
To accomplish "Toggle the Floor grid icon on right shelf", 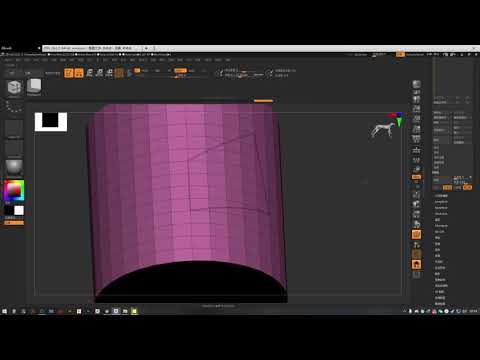I will pos(416,150).
